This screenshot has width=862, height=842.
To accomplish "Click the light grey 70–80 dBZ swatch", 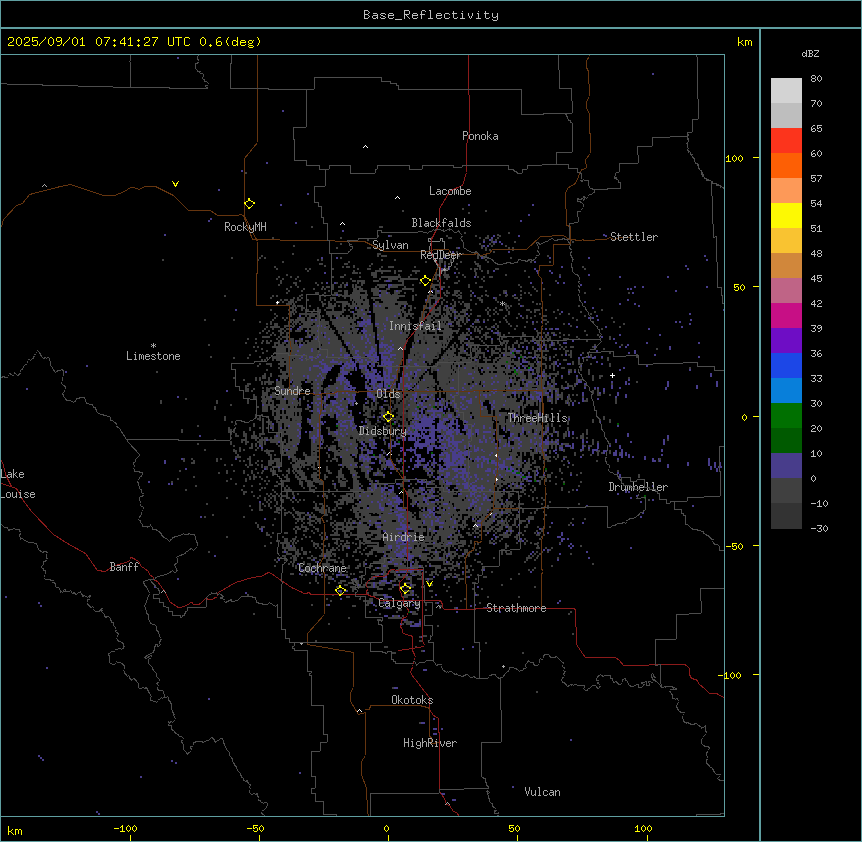I will pos(786,91).
